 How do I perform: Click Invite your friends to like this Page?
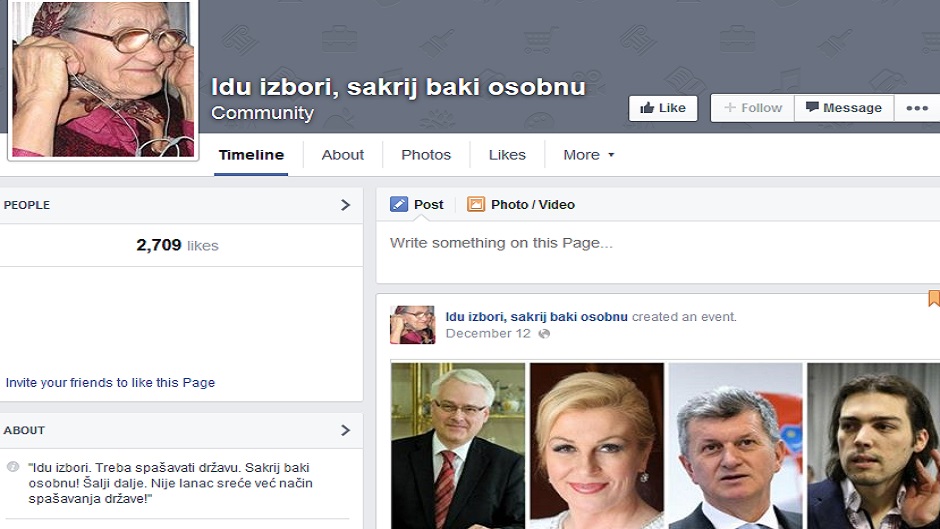(x=110, y=383)
